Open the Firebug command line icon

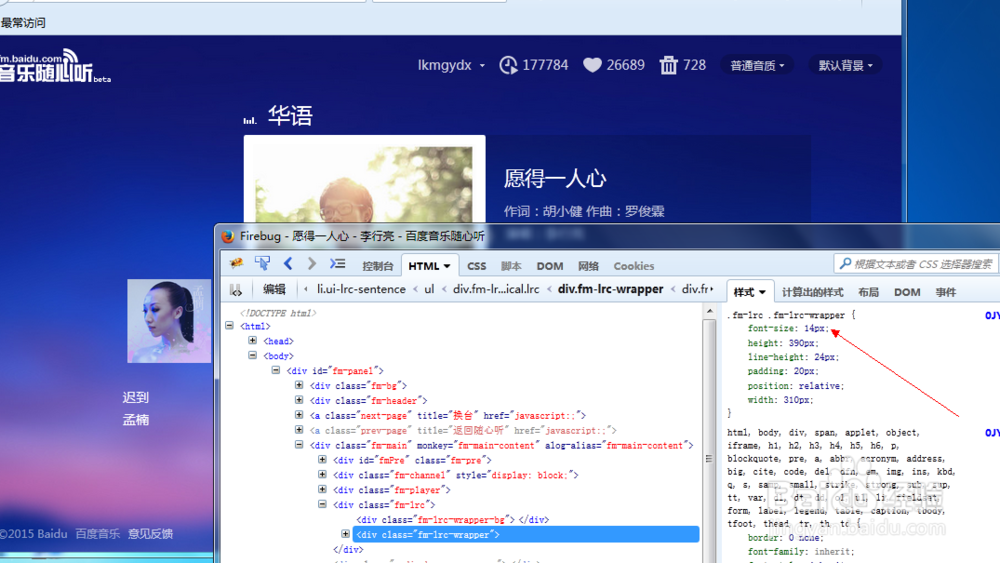[x=337, y=263]
